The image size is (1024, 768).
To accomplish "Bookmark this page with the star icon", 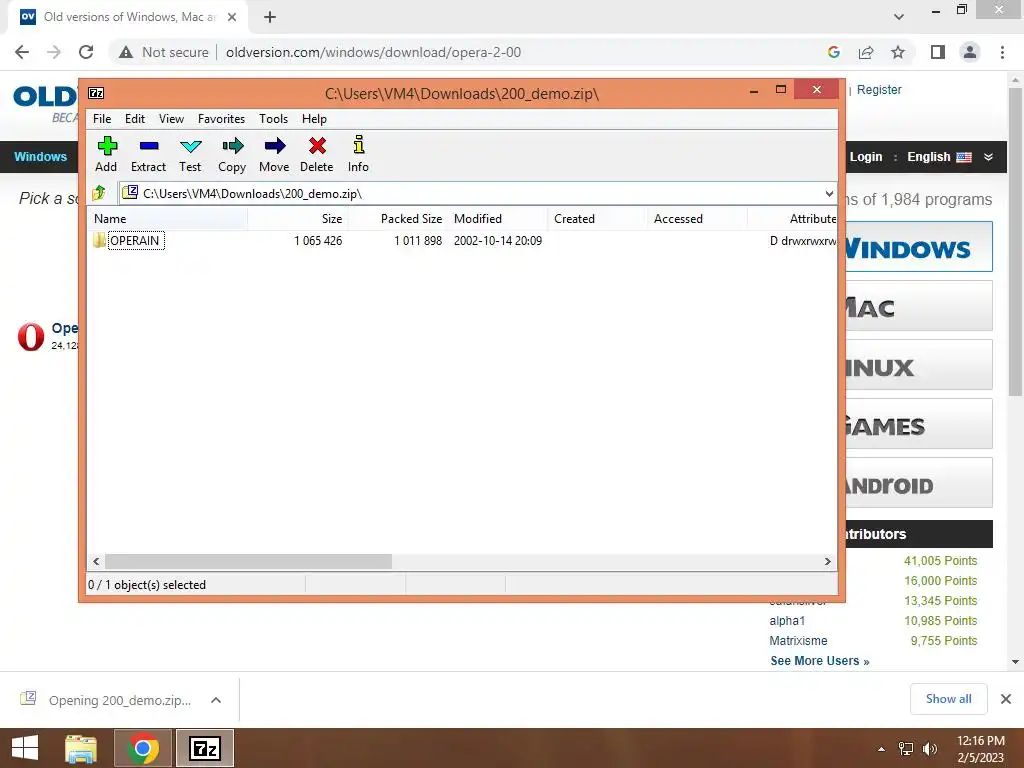I will coord(898,52).
